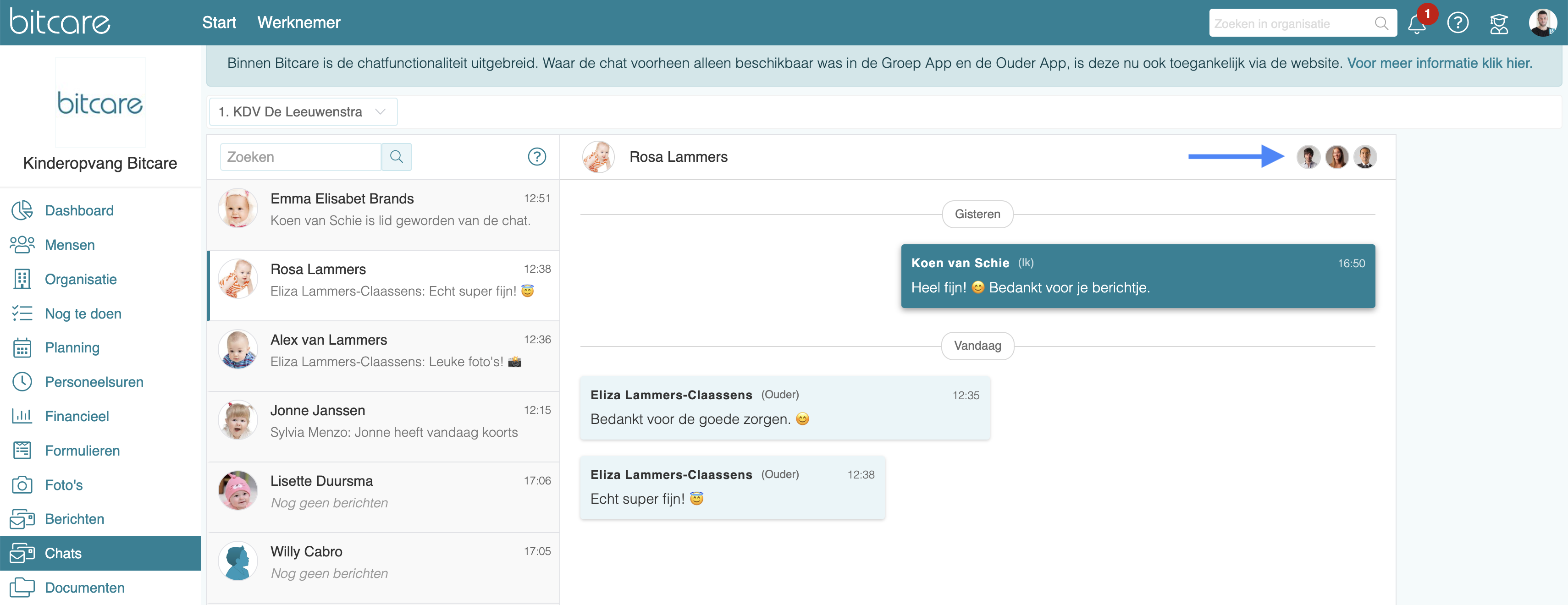
Task: Click first participant avatar in chat header
Action: (x=1308, y=157)
